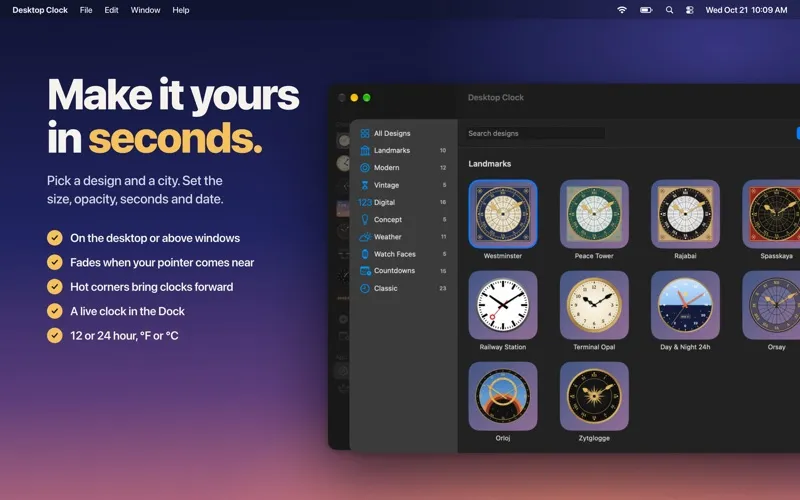Click the Zytglogge caption text

(x=594, y=438)
